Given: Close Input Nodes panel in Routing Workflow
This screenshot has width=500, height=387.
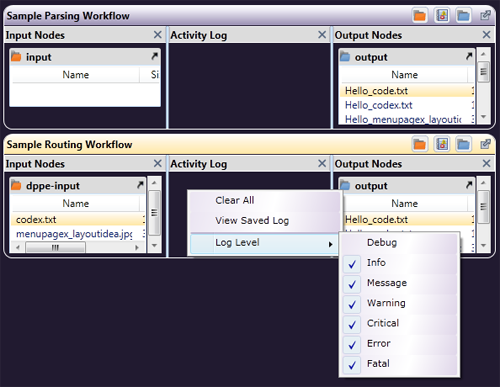Looking at the screenshot, I should pos(158,163).
